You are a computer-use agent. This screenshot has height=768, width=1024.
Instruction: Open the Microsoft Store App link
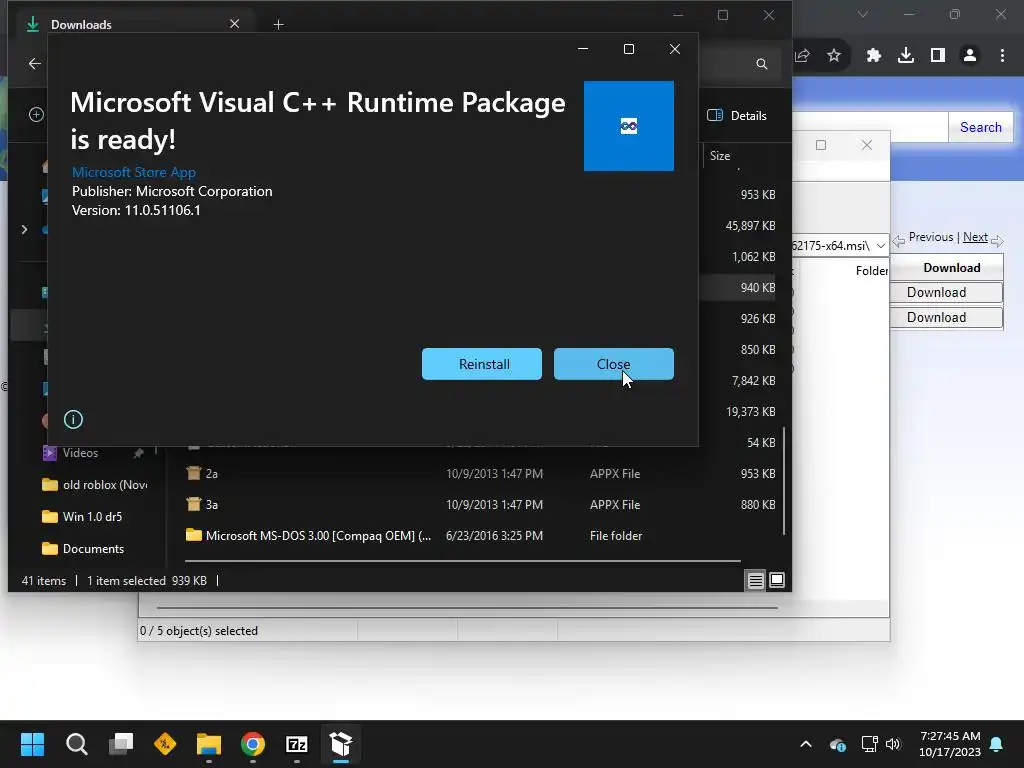click(x=134, y=172)
